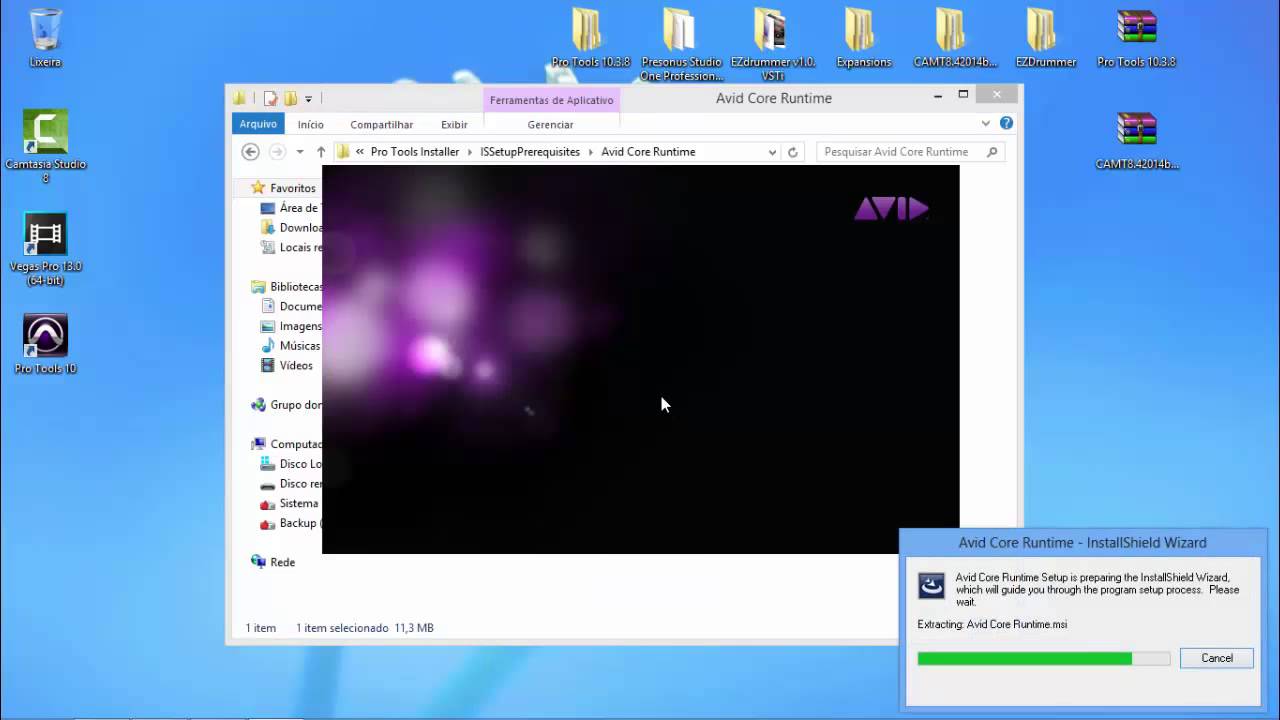Open the Imagens library
The width and height of the screenshot is (1280, 720).
[291, 326]
